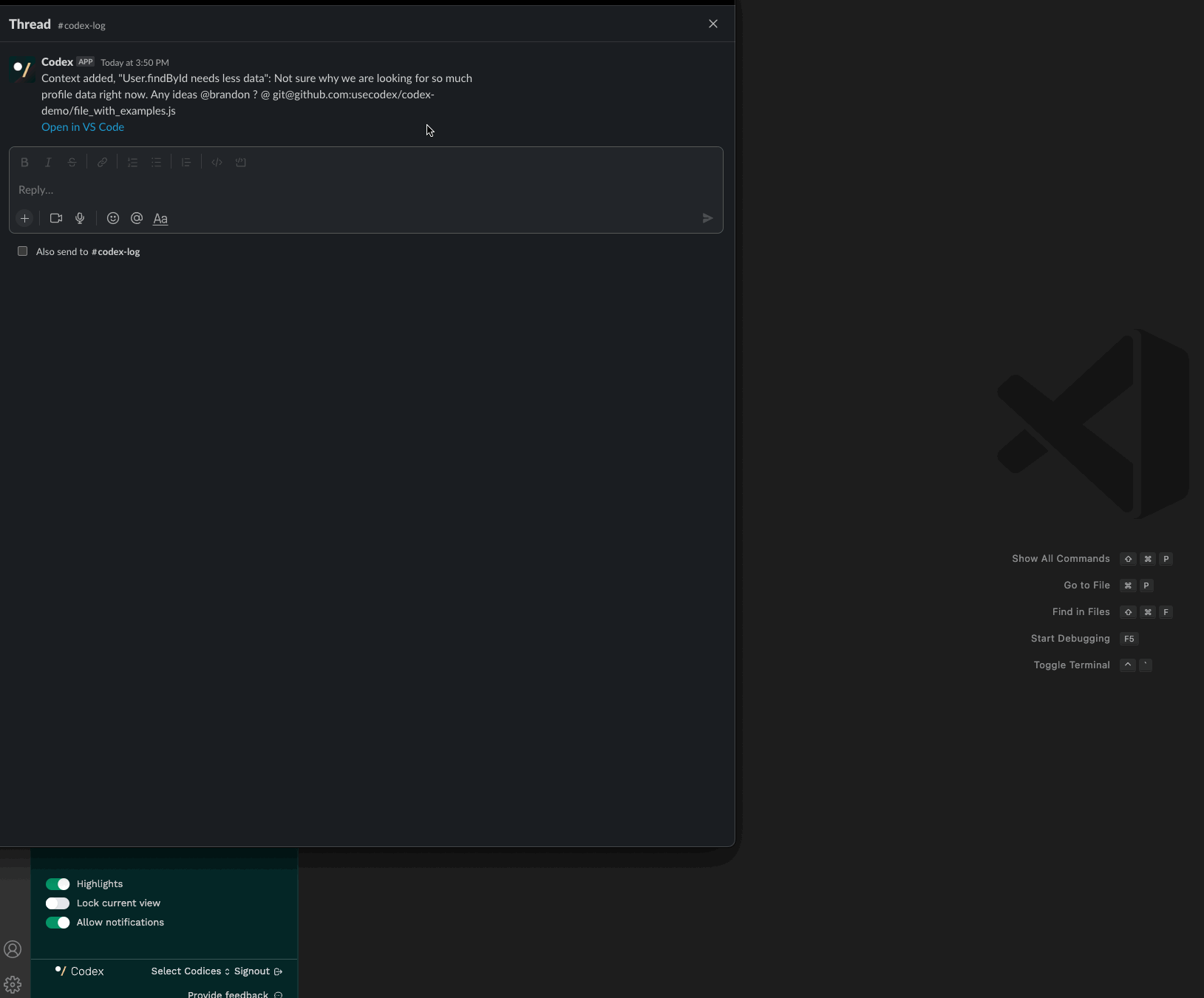The image size is (1204, 998).
Task: Apply strikethrough formatting in reply toolbar
Action: pyautogui.click(x=72, y=163)
